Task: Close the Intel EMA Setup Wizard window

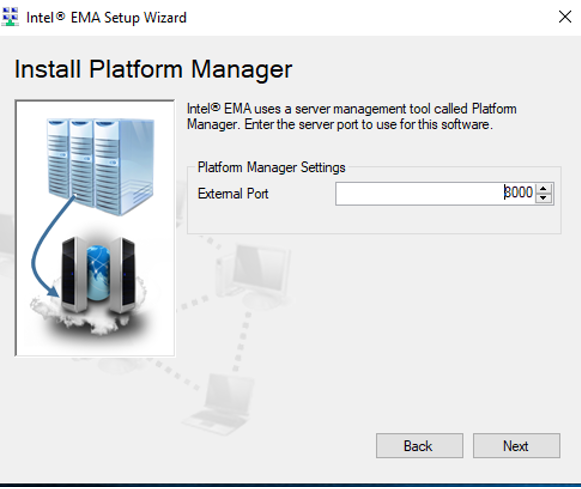Action: coord(565,17)
